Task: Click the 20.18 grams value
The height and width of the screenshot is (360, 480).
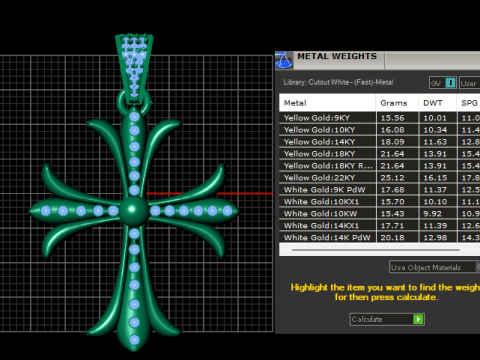Action: (392, 237)
